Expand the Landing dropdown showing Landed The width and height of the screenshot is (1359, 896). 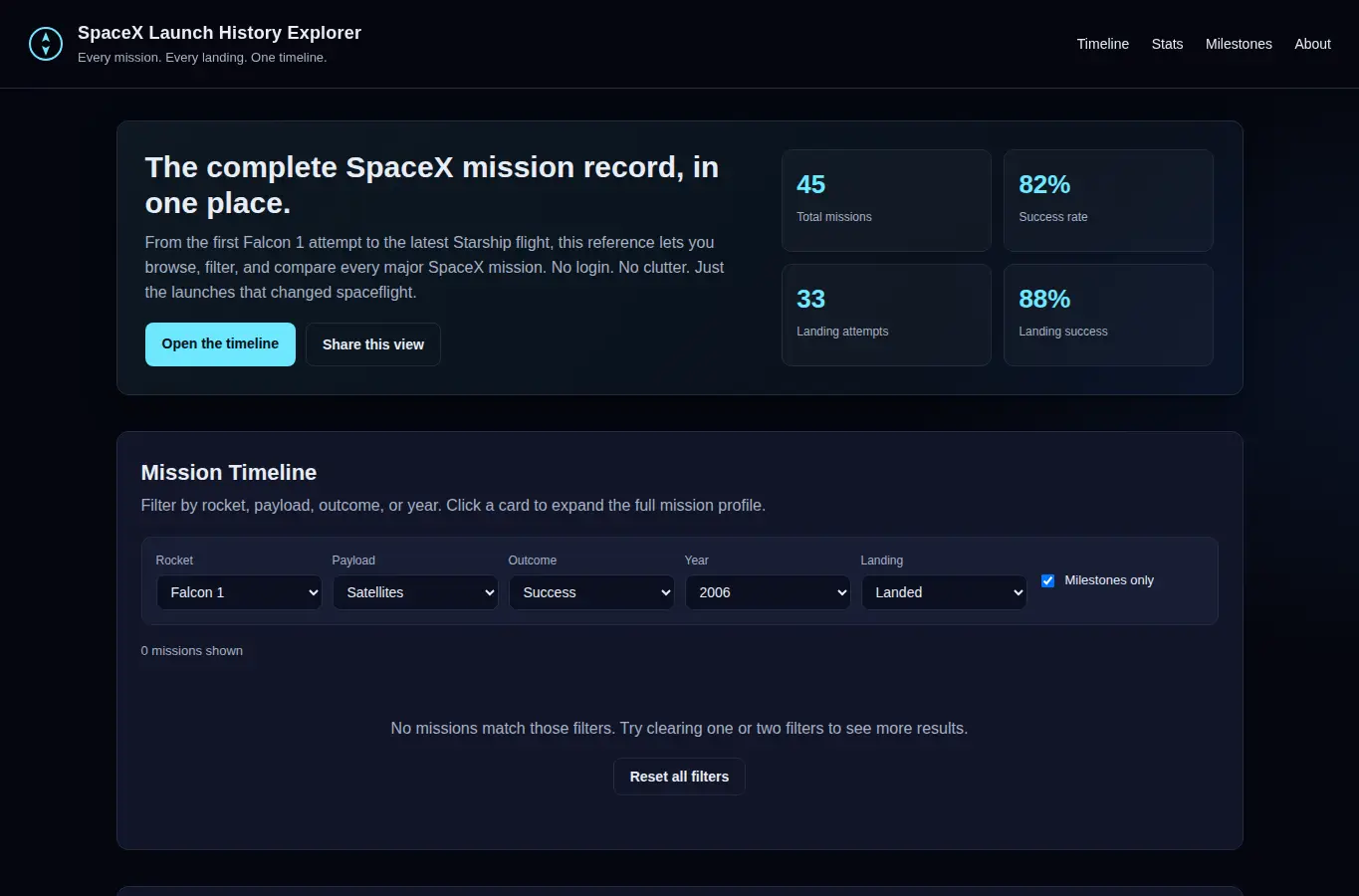tap(944, 592)
